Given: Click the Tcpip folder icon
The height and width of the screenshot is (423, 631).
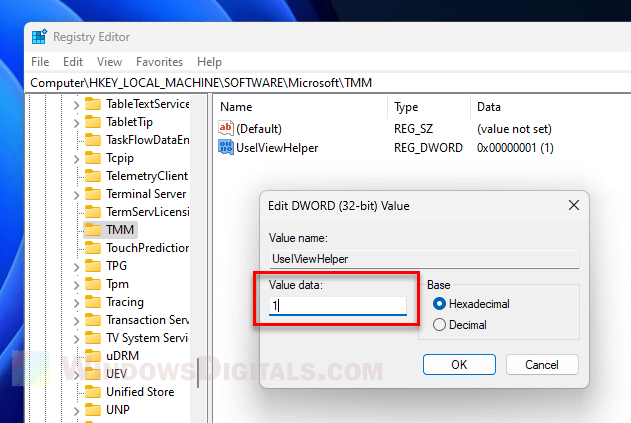Looking at the screenshot, I should (93, 158).
